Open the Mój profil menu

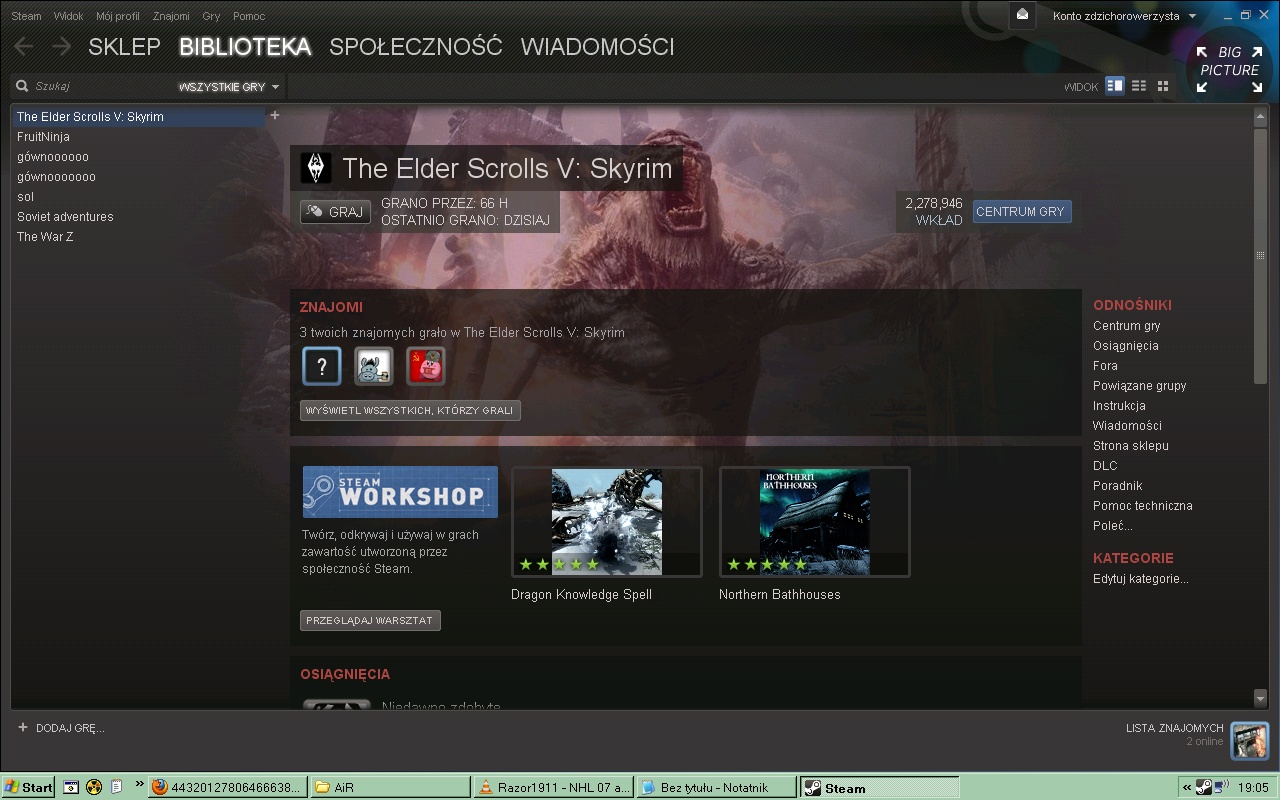point(118,16)
